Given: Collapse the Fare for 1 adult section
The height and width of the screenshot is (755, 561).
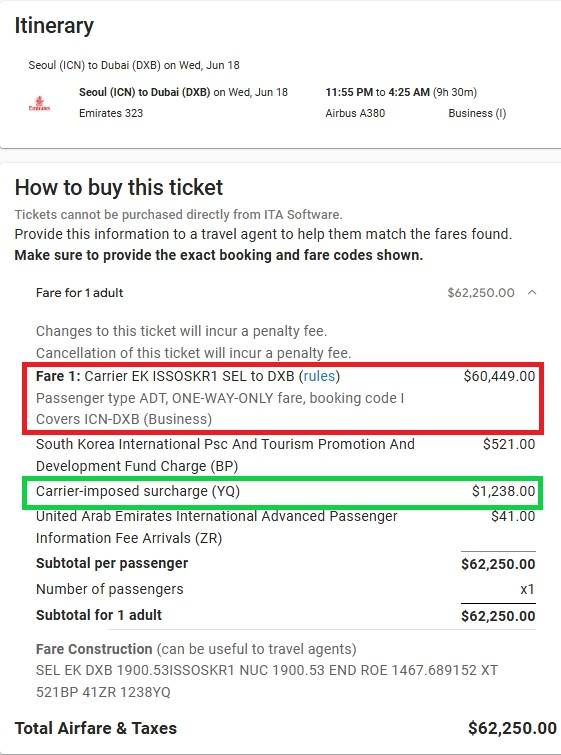Looking at the screenshot, I should tap(532, 292).
